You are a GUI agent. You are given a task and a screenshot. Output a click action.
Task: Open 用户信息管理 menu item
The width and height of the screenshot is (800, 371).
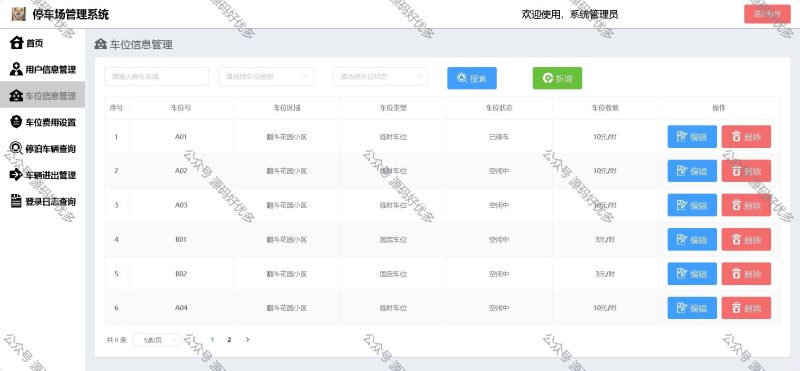coord(42,69)
